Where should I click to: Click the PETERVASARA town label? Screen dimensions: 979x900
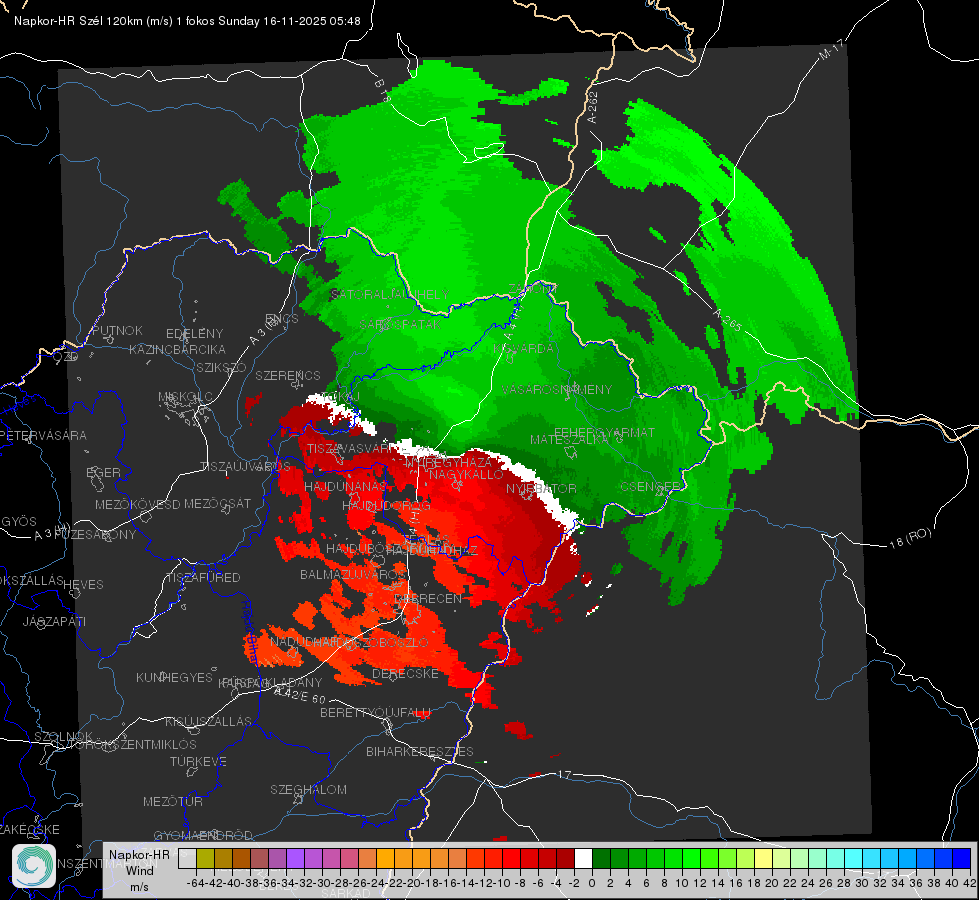coord(43,435)
